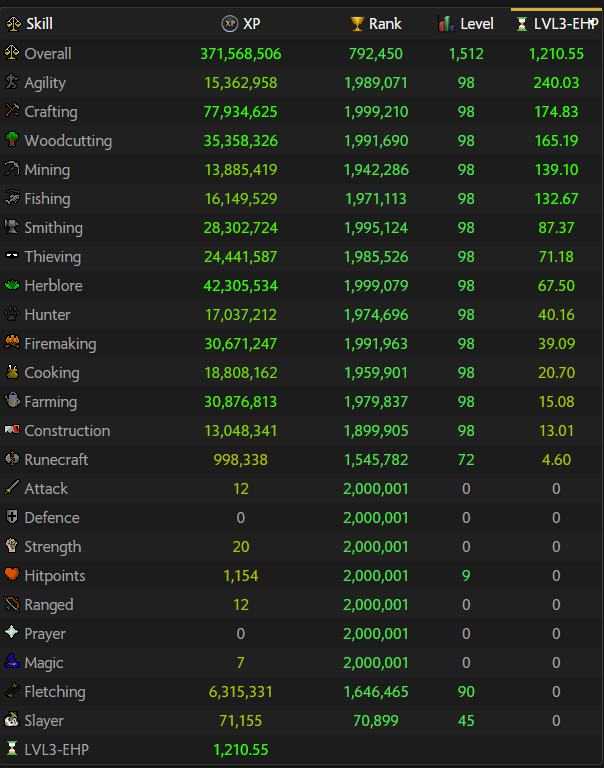The image size is (604, 768).
Task: Click the Defence skill name
Action: coord(52,517)
